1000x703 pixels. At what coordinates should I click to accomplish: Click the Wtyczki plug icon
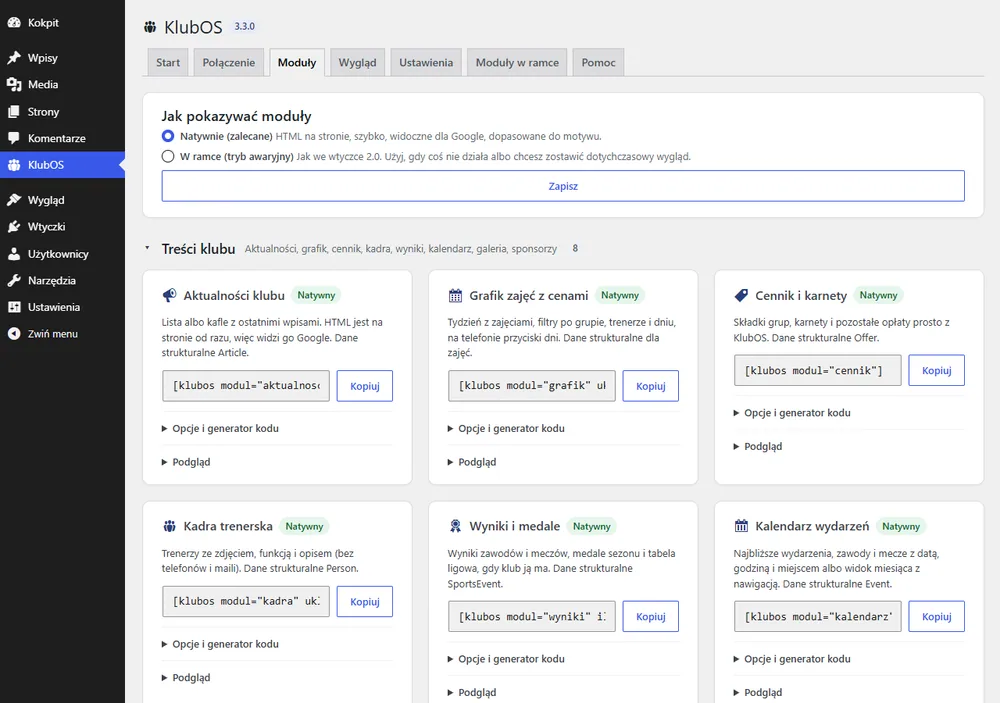[14, 227]
